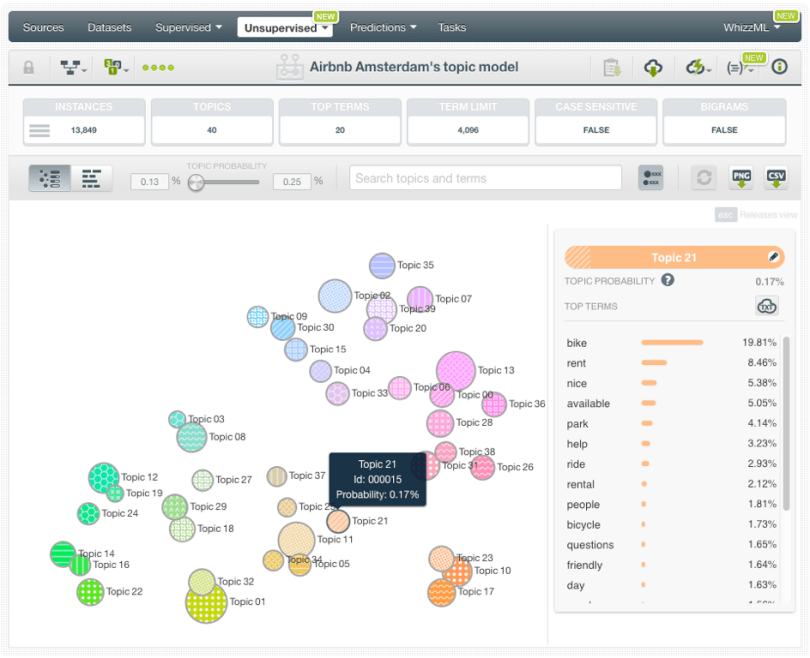Click the reset filters refresh icon
This screenshot has height=658, width=810.
tap(704, 178)
